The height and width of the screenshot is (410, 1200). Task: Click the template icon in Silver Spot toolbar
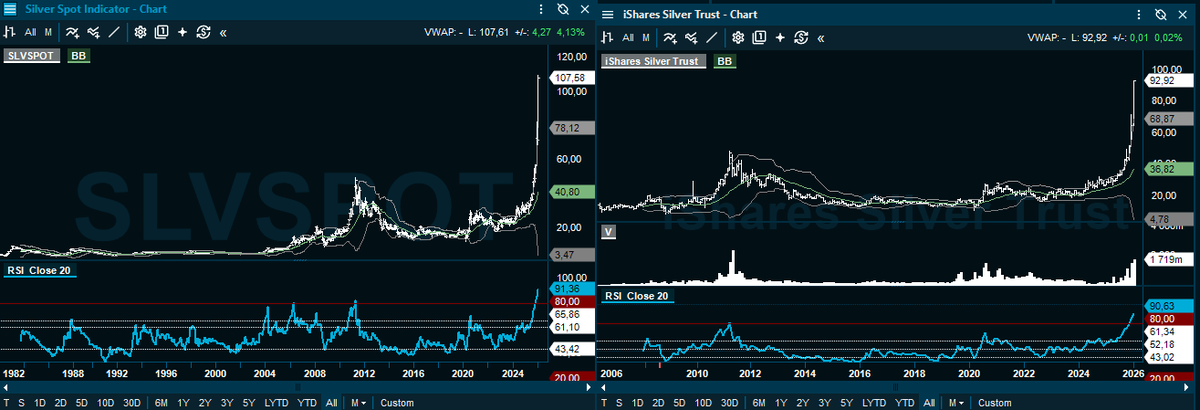coord(162,32)
